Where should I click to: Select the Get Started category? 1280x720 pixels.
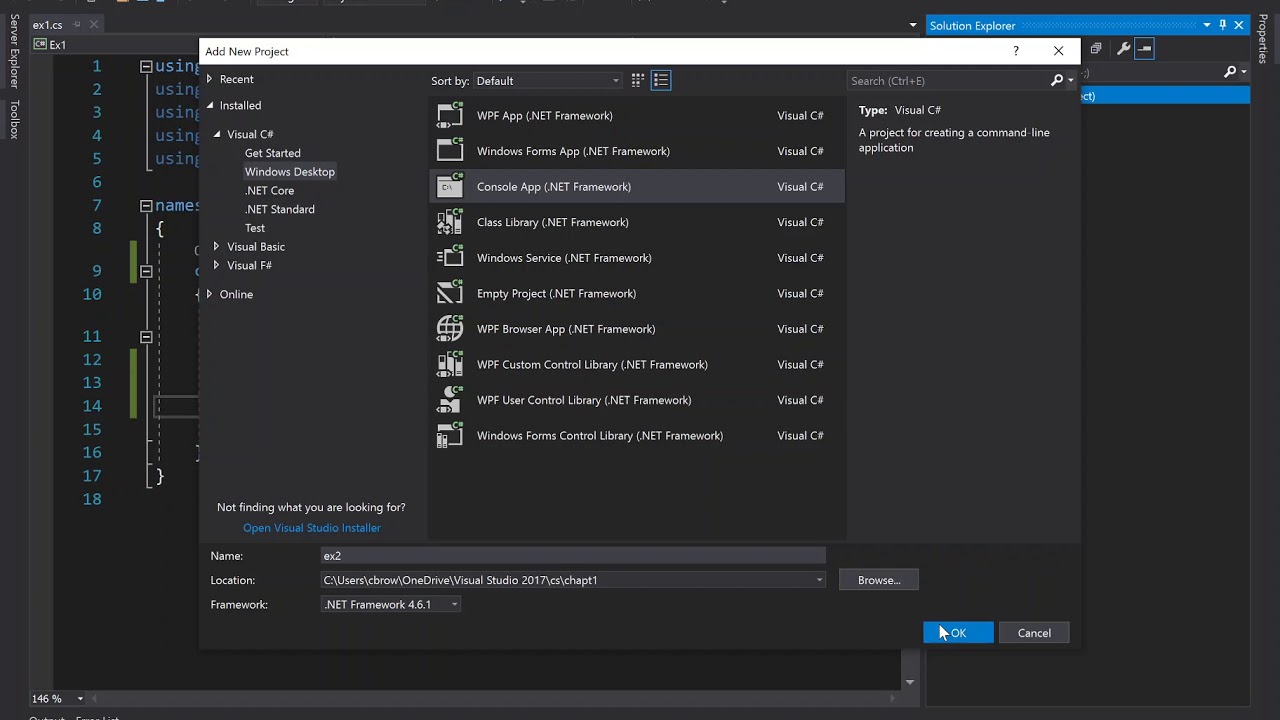273,153
